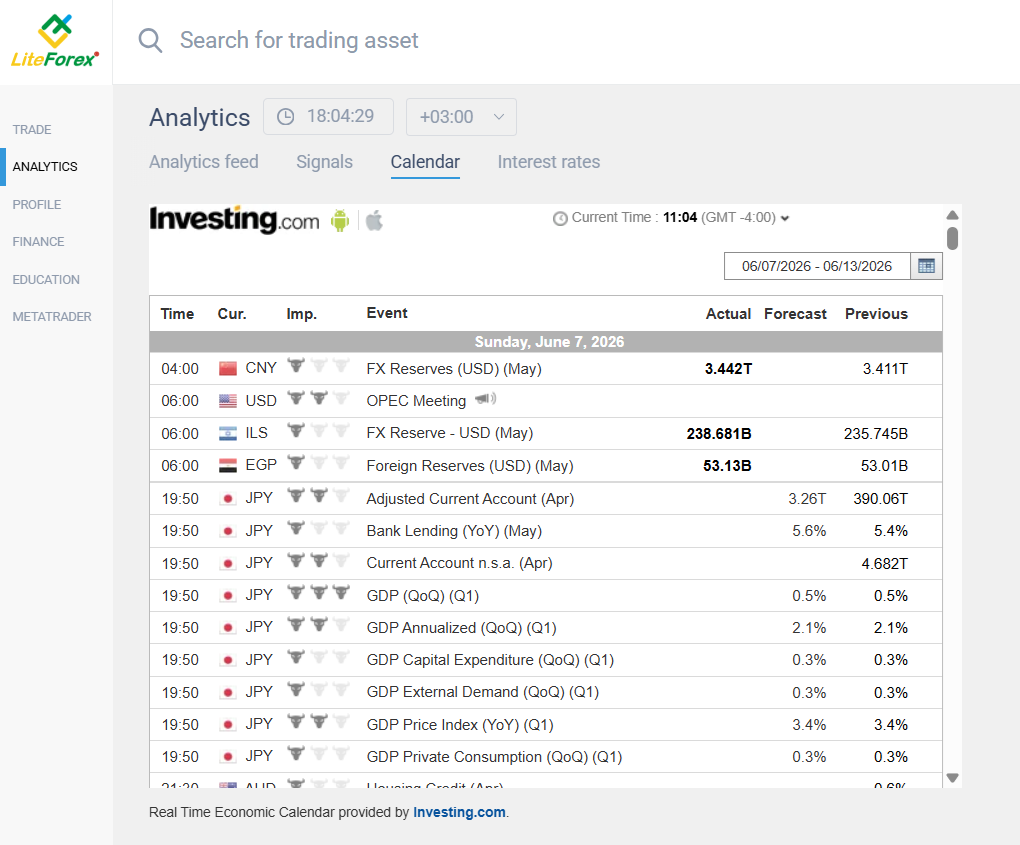Click the actual value 53.13B

(x=727, y=466)
